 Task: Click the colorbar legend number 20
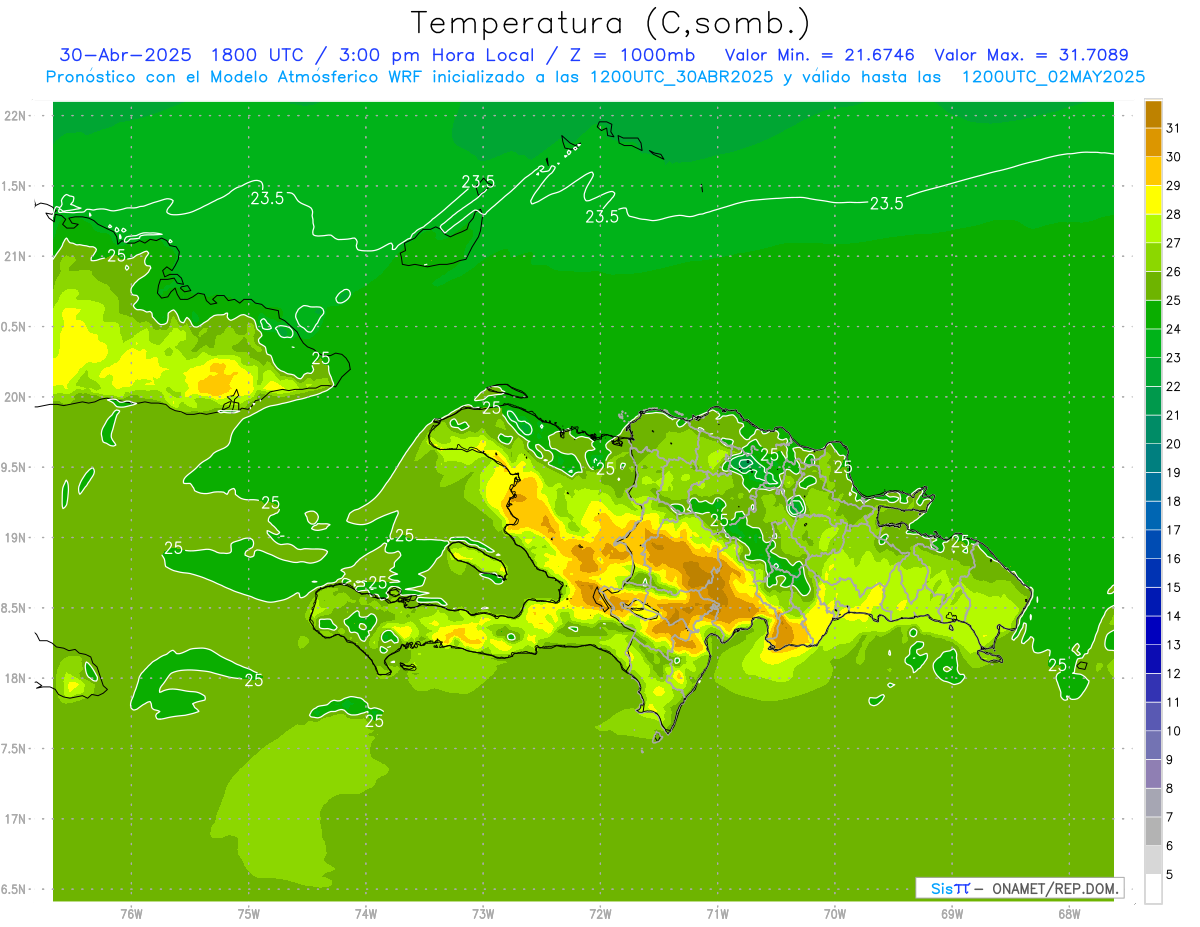click(x=1174, y=444)
